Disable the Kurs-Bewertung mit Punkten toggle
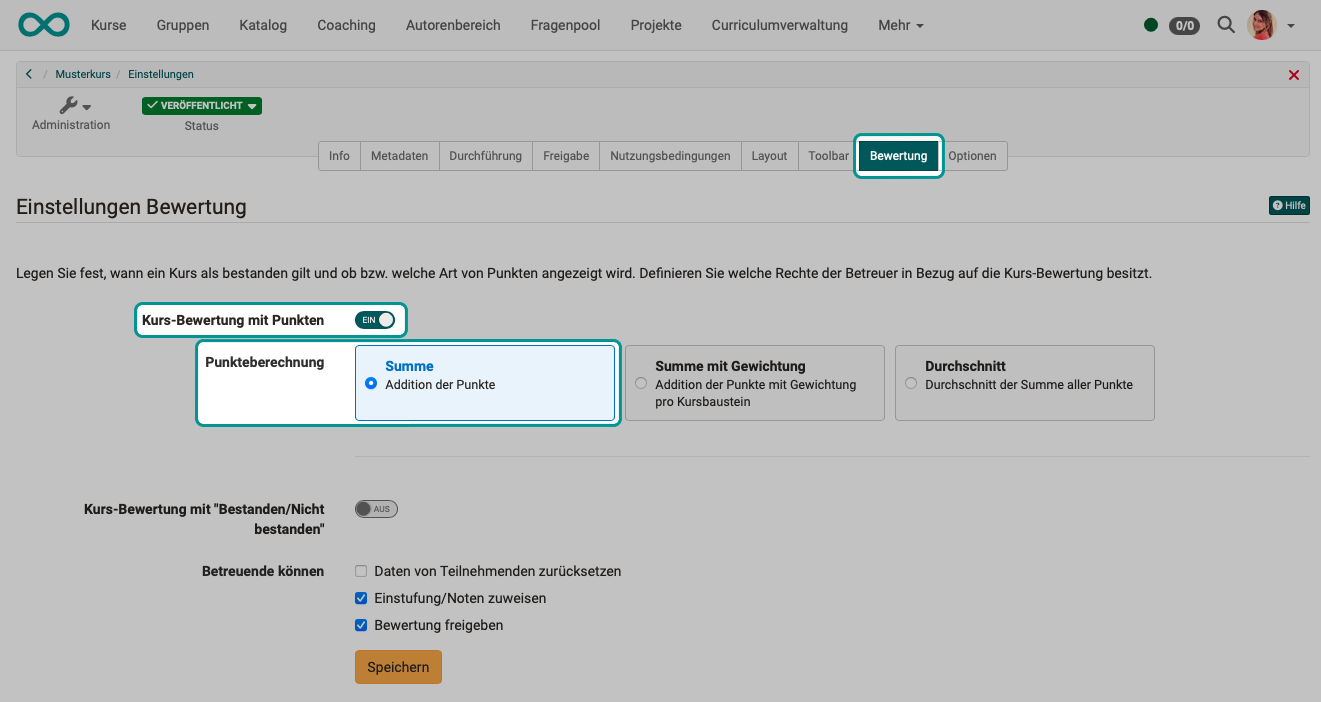Viewport: 1321px width, 702px height. click(376, 320)
